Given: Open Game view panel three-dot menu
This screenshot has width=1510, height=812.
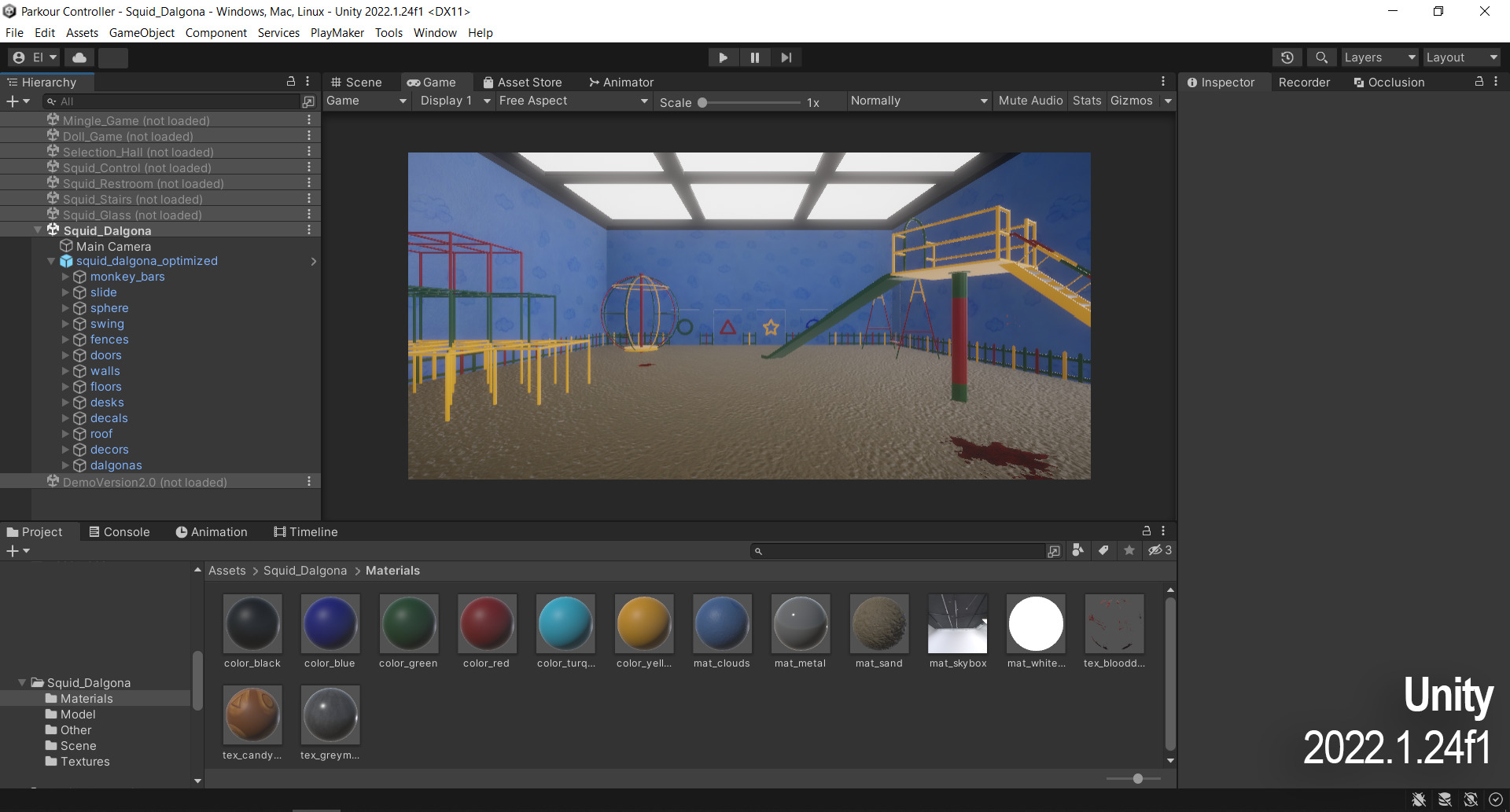Looking at the screenshot, I should 1163,82.
